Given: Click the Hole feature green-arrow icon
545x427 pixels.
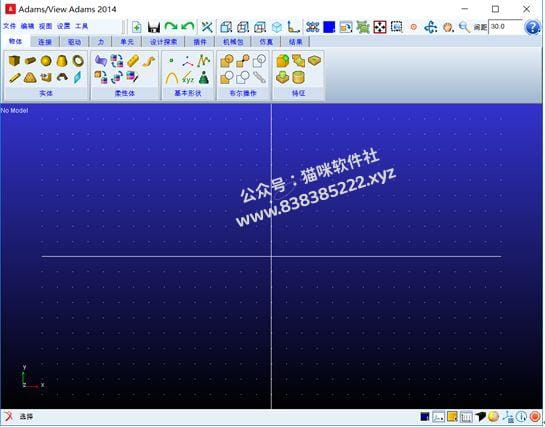Looking at the screenshot, I should pos(283,77).
